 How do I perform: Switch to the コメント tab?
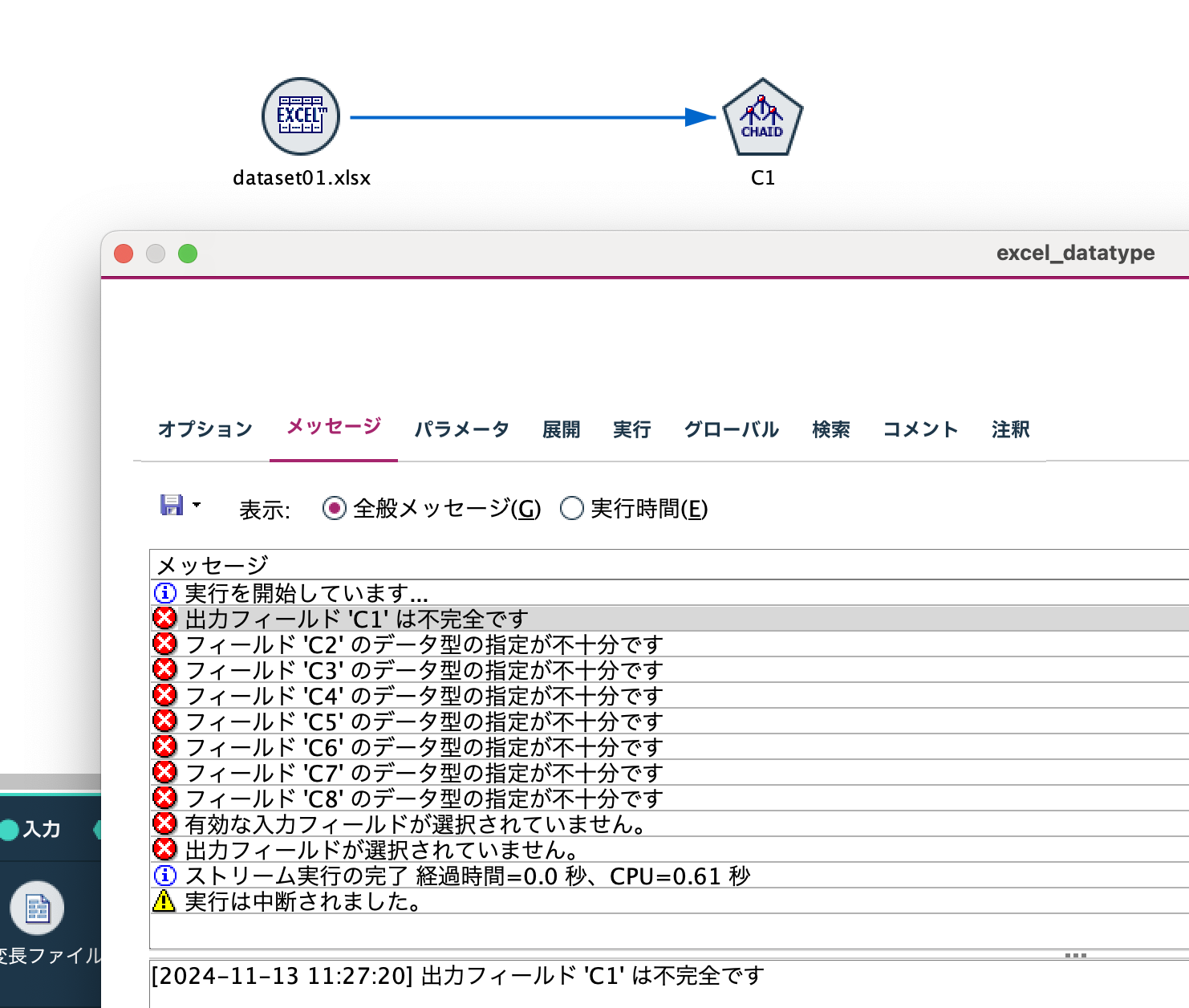point(919,429)
